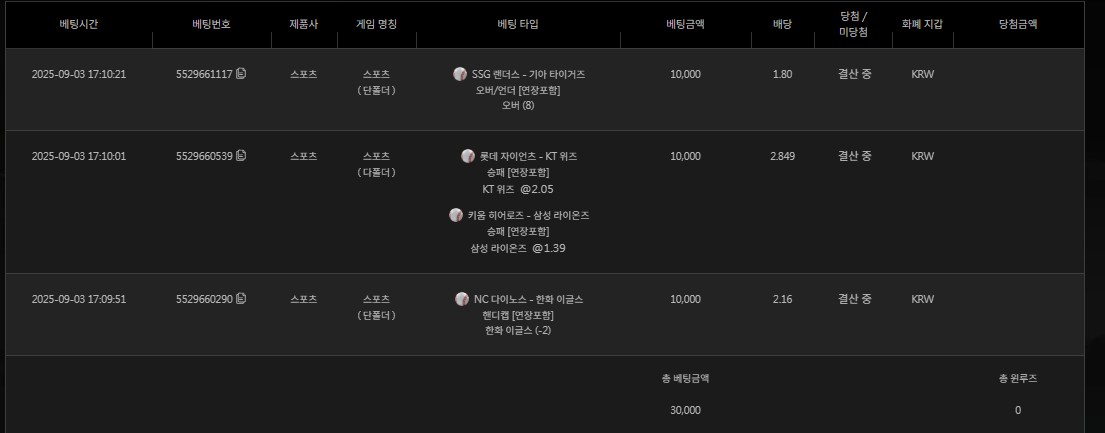Sort by 베팅금액 column header
1105x433 pixels.
pos(685,24)
